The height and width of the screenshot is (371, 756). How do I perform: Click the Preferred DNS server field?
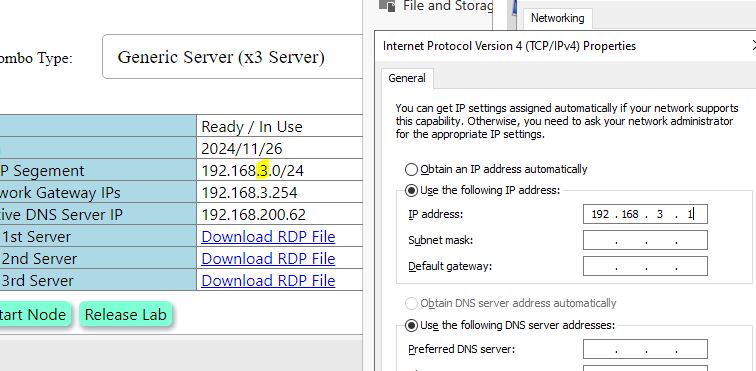tap(645, 349)
